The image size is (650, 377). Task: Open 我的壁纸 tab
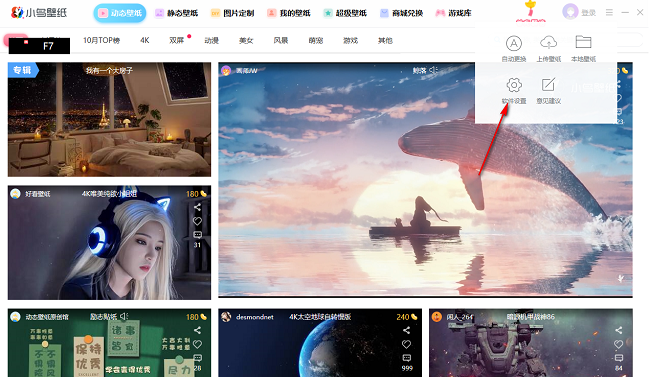click(289, 13)
